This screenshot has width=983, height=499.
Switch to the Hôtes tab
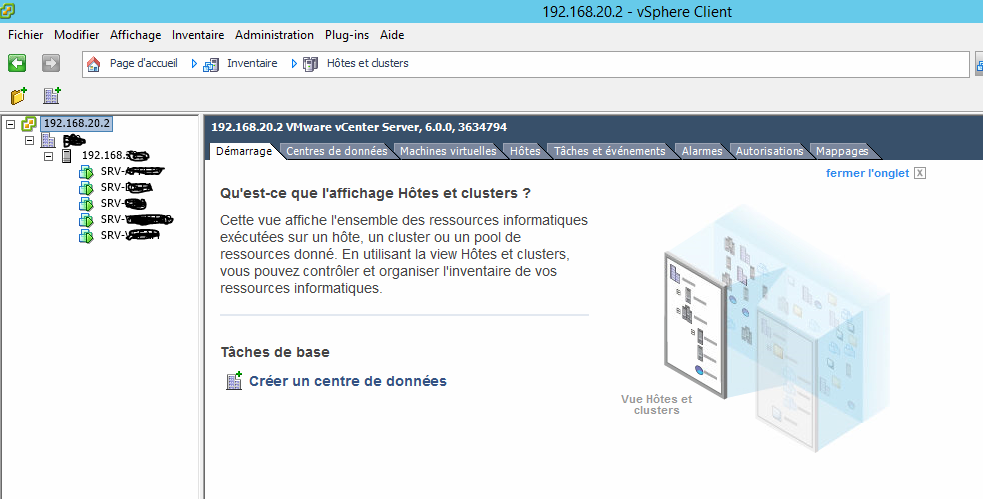pyautogui.click(x=525, y=151)
